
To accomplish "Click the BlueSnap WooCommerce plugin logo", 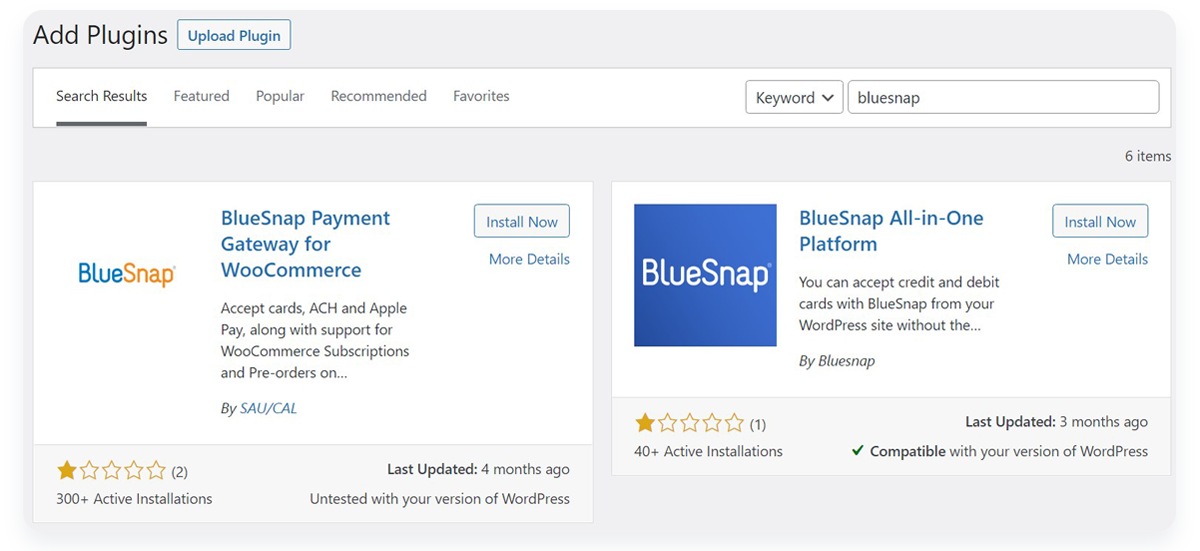I will pos(127,274).
